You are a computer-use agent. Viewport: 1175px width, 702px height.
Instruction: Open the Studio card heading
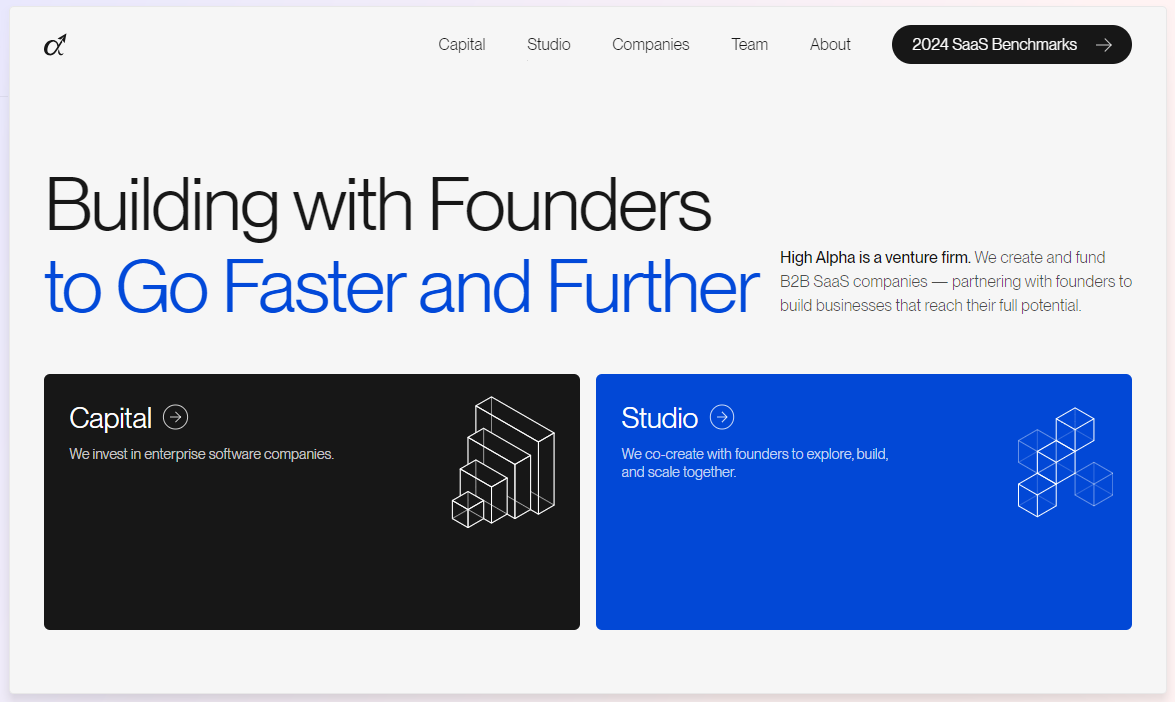[x=659, y=418]
